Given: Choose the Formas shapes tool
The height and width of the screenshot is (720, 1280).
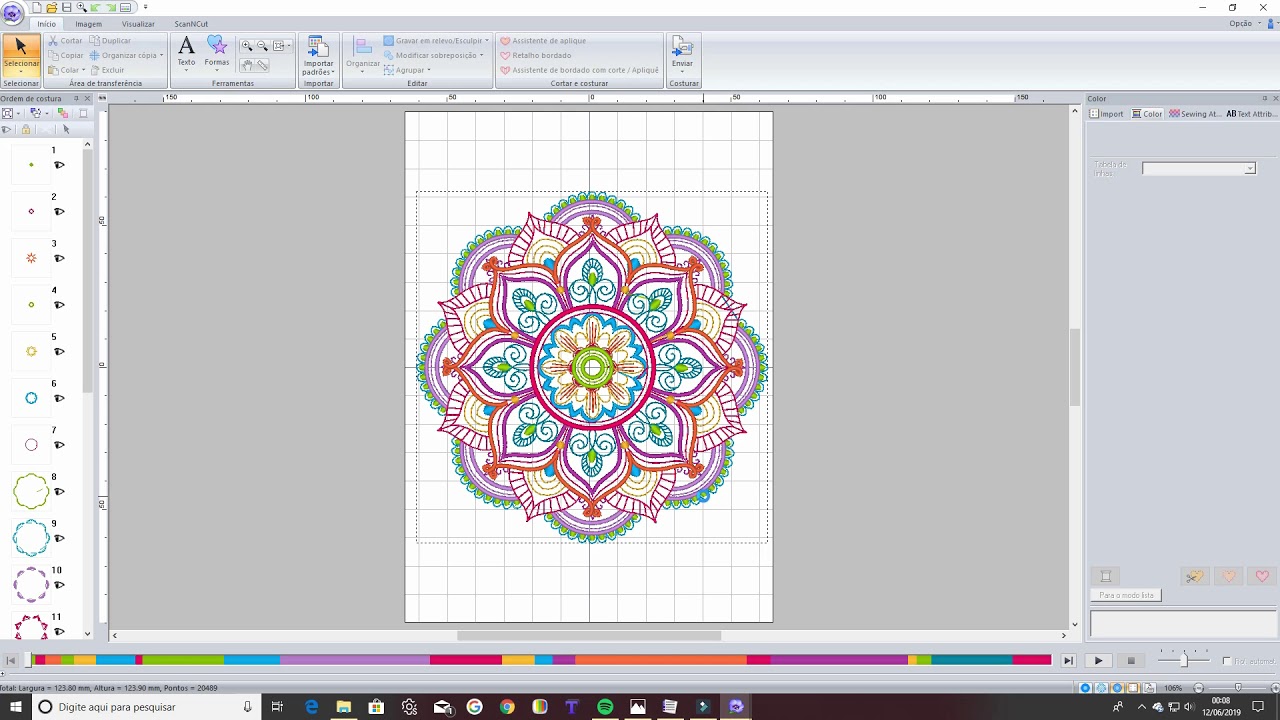Looking at the screenshot, I should 217,51.
